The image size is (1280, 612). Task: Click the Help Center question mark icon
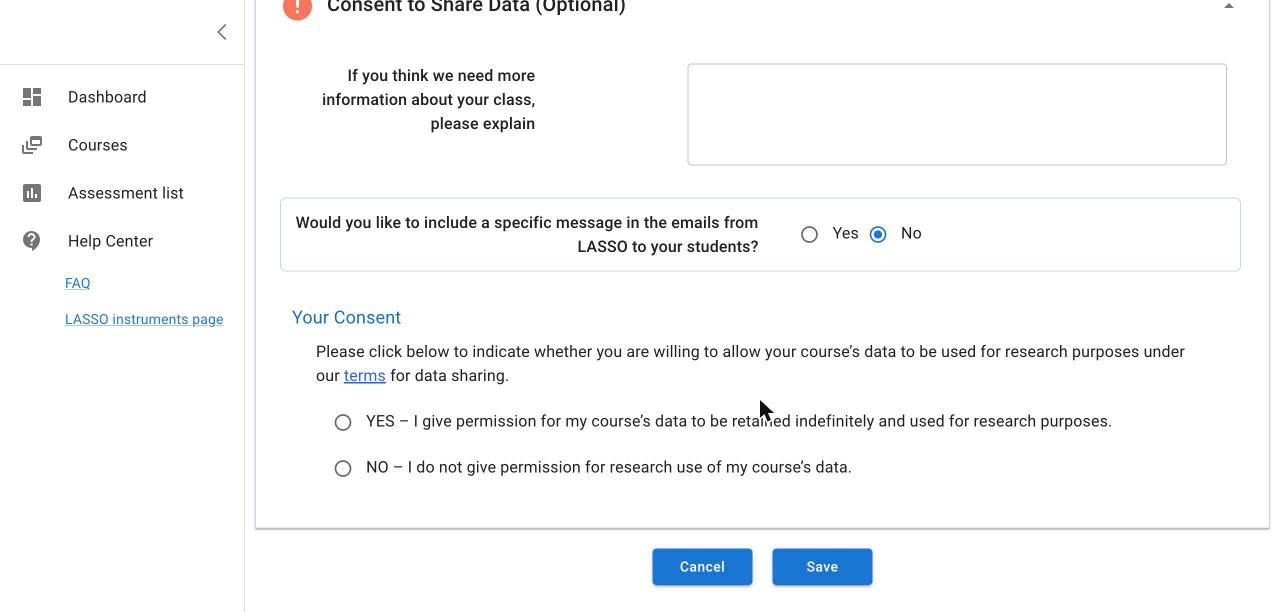pyautogui.click(x=32, y=241)
